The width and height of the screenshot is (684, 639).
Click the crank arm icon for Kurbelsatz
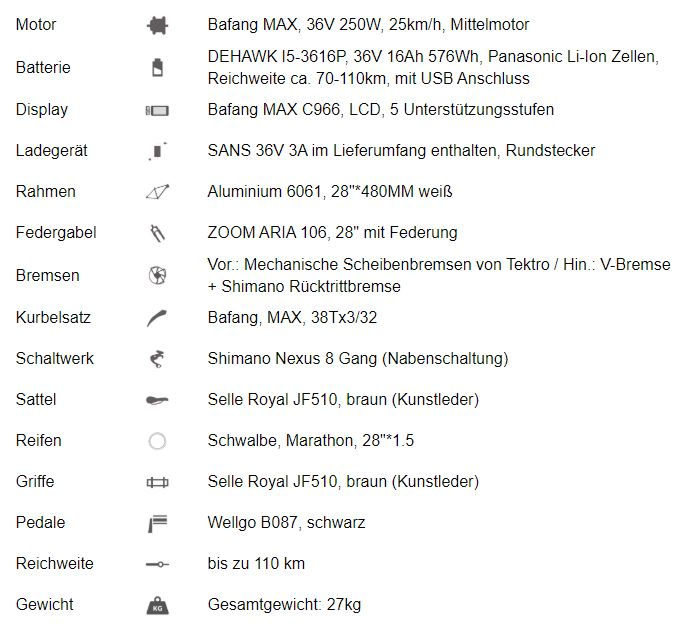(157, 318)
